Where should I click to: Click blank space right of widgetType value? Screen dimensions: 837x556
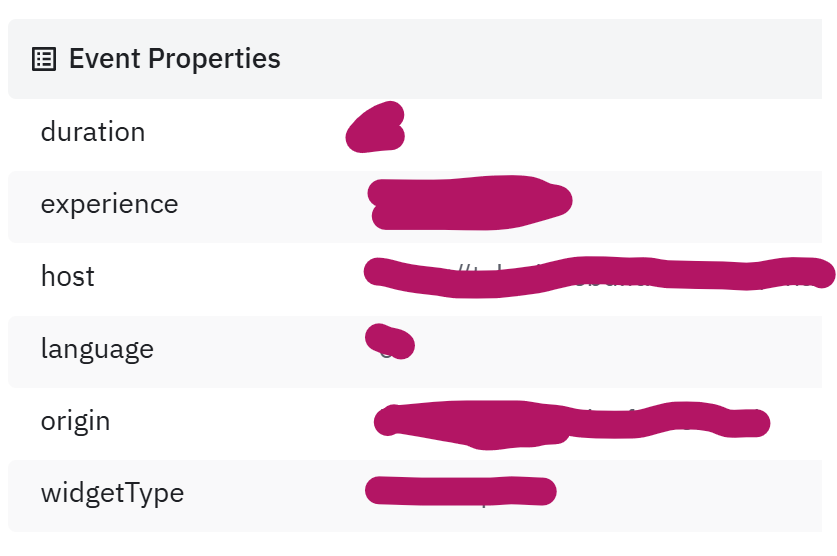click(x=691, y=496)
